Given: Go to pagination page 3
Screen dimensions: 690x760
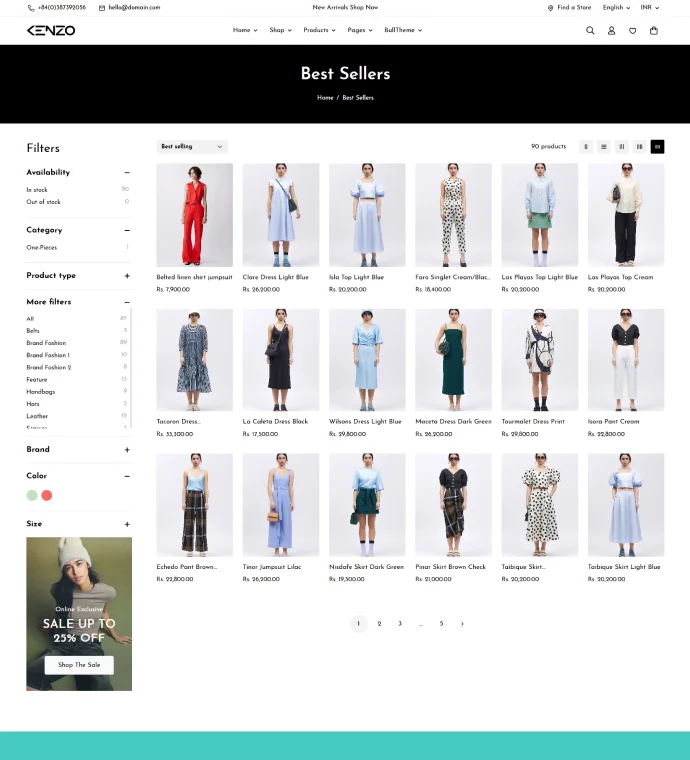Looking at the screenshot, I should (x=400, y=624).
